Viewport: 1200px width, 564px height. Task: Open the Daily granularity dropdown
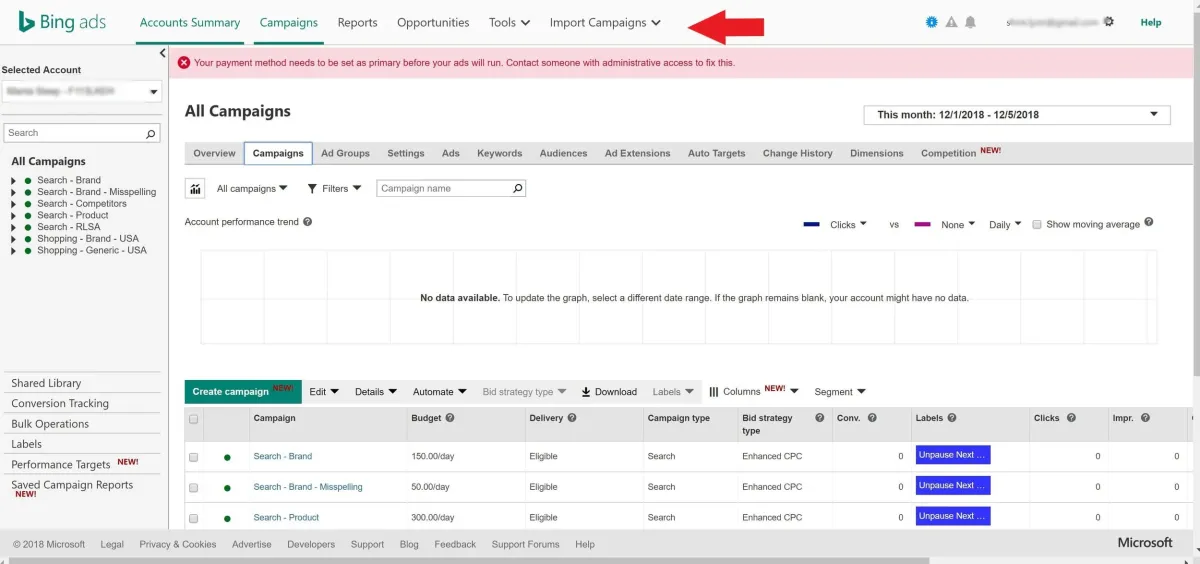click(x=1005, y=225)
